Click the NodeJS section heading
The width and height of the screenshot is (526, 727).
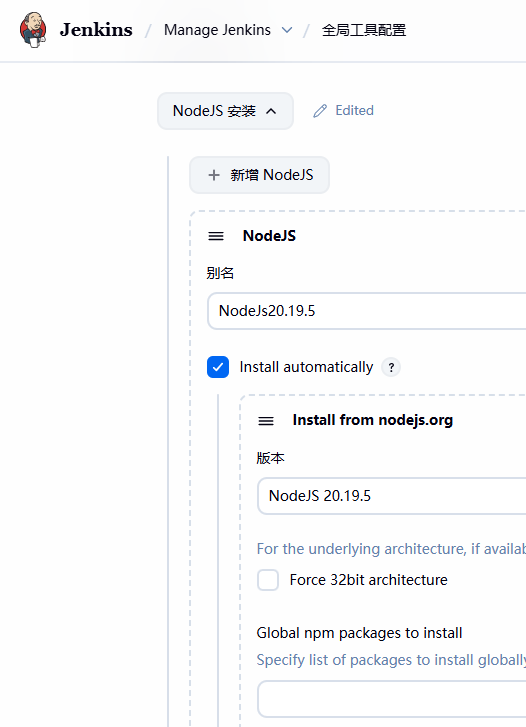(x=269, y=236)
